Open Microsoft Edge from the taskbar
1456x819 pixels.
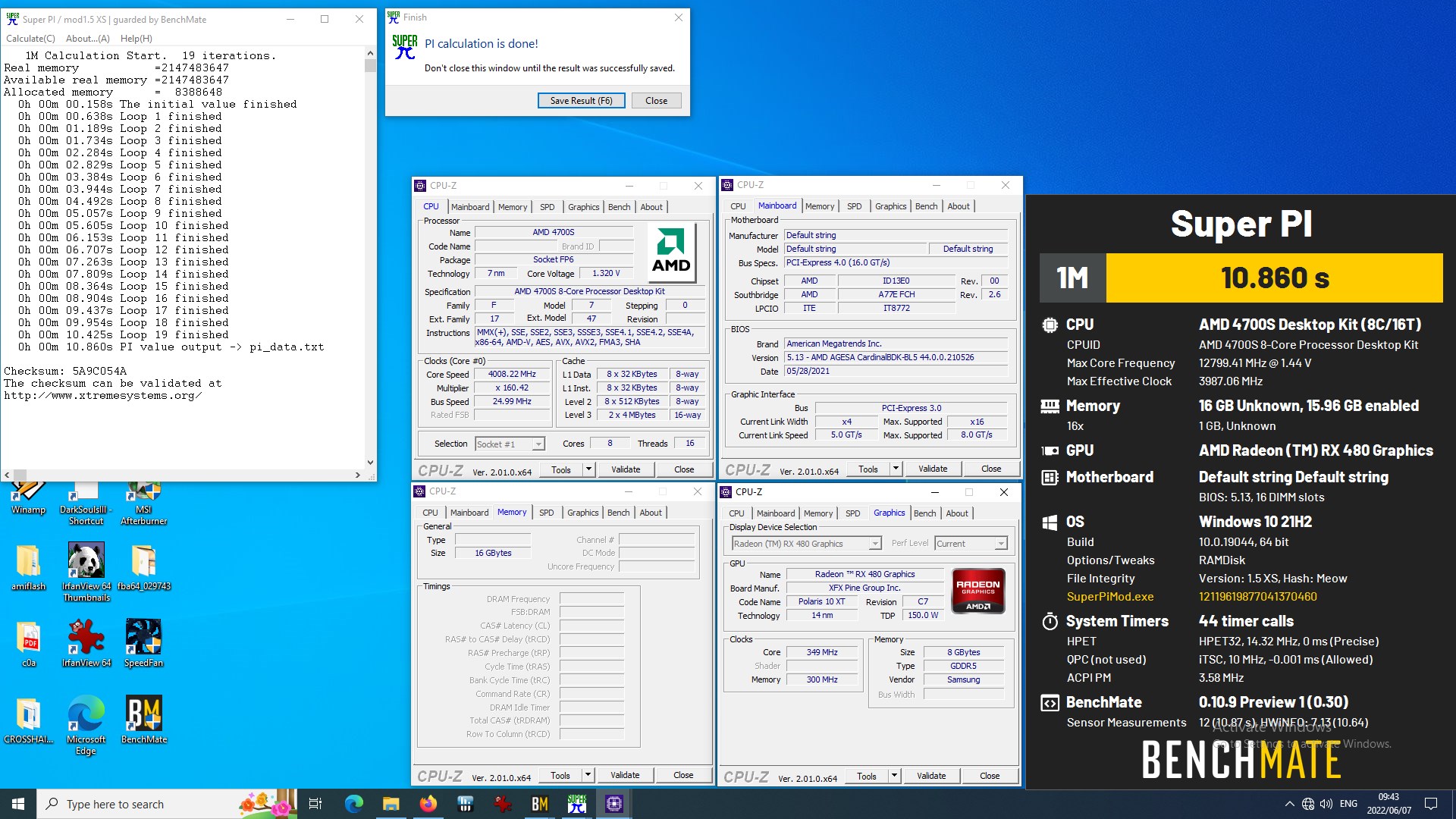click(x=354, y=804)
